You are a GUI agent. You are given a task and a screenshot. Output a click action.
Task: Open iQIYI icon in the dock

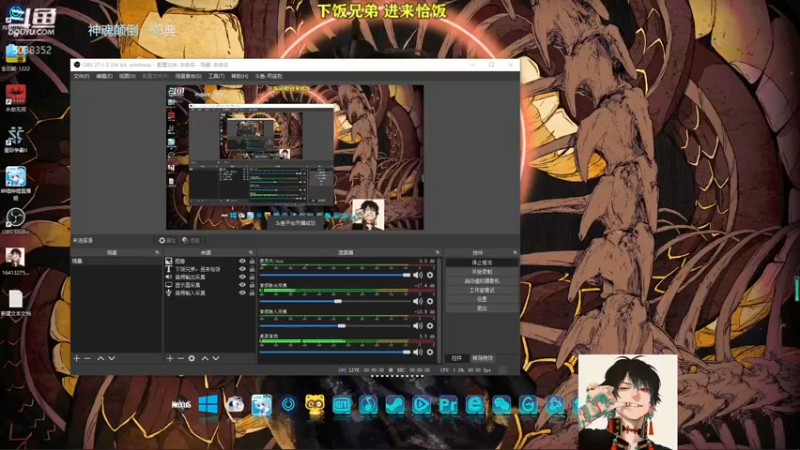[x=341, y=405]
